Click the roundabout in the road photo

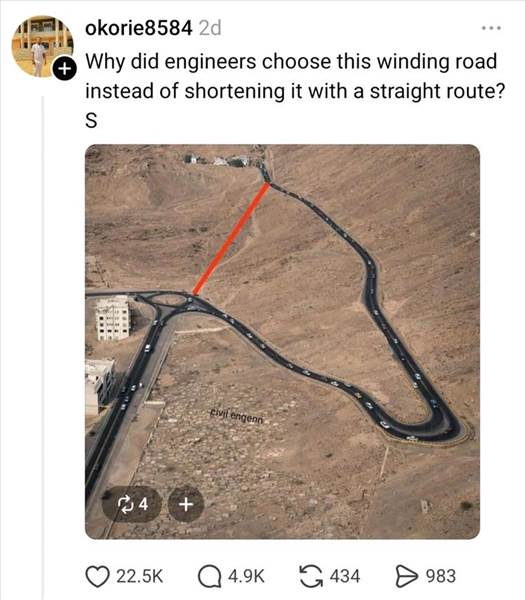coord(170,300)
